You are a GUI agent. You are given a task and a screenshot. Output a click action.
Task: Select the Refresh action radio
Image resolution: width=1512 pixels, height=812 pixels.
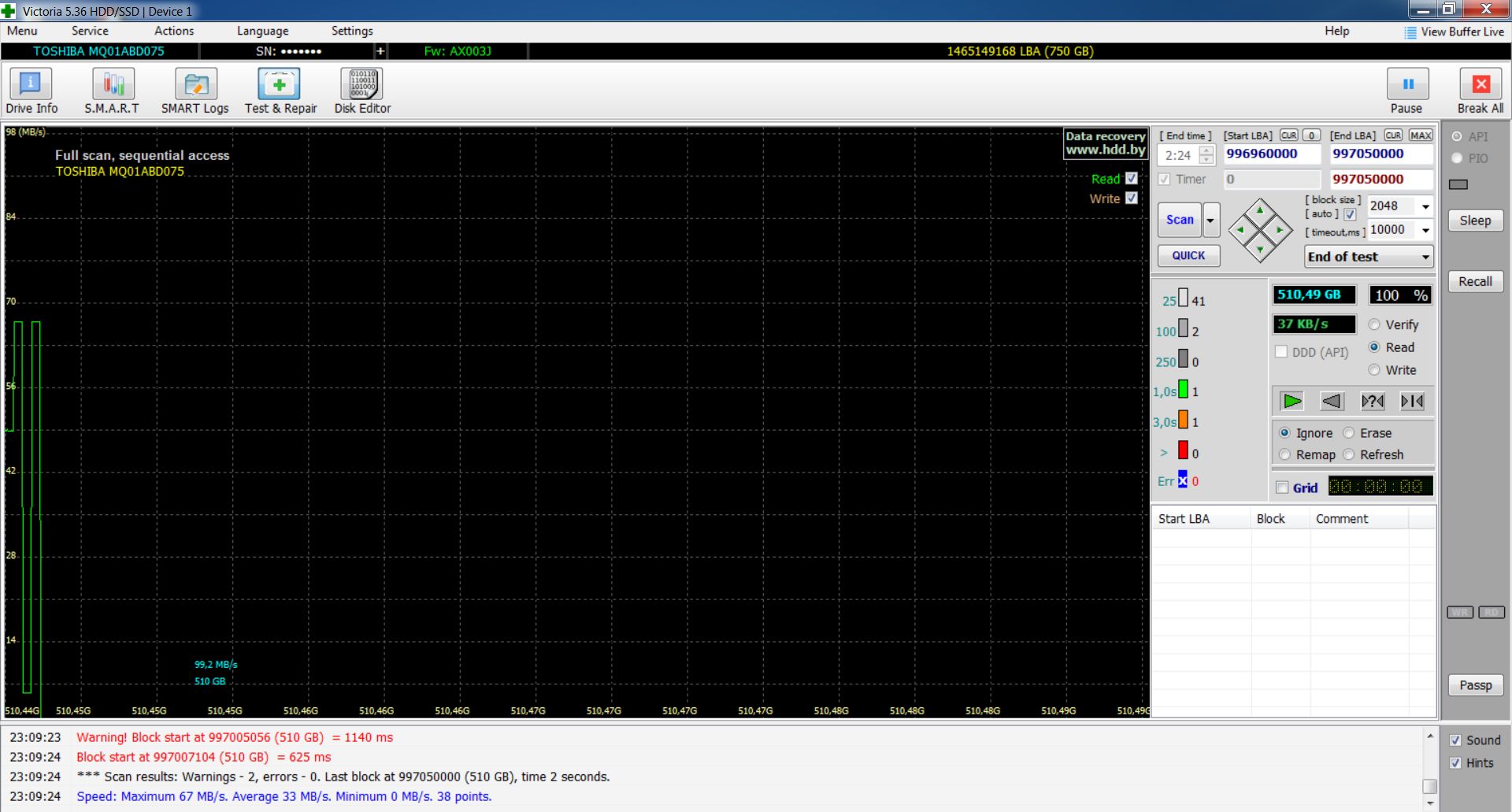pos(1348,454)
